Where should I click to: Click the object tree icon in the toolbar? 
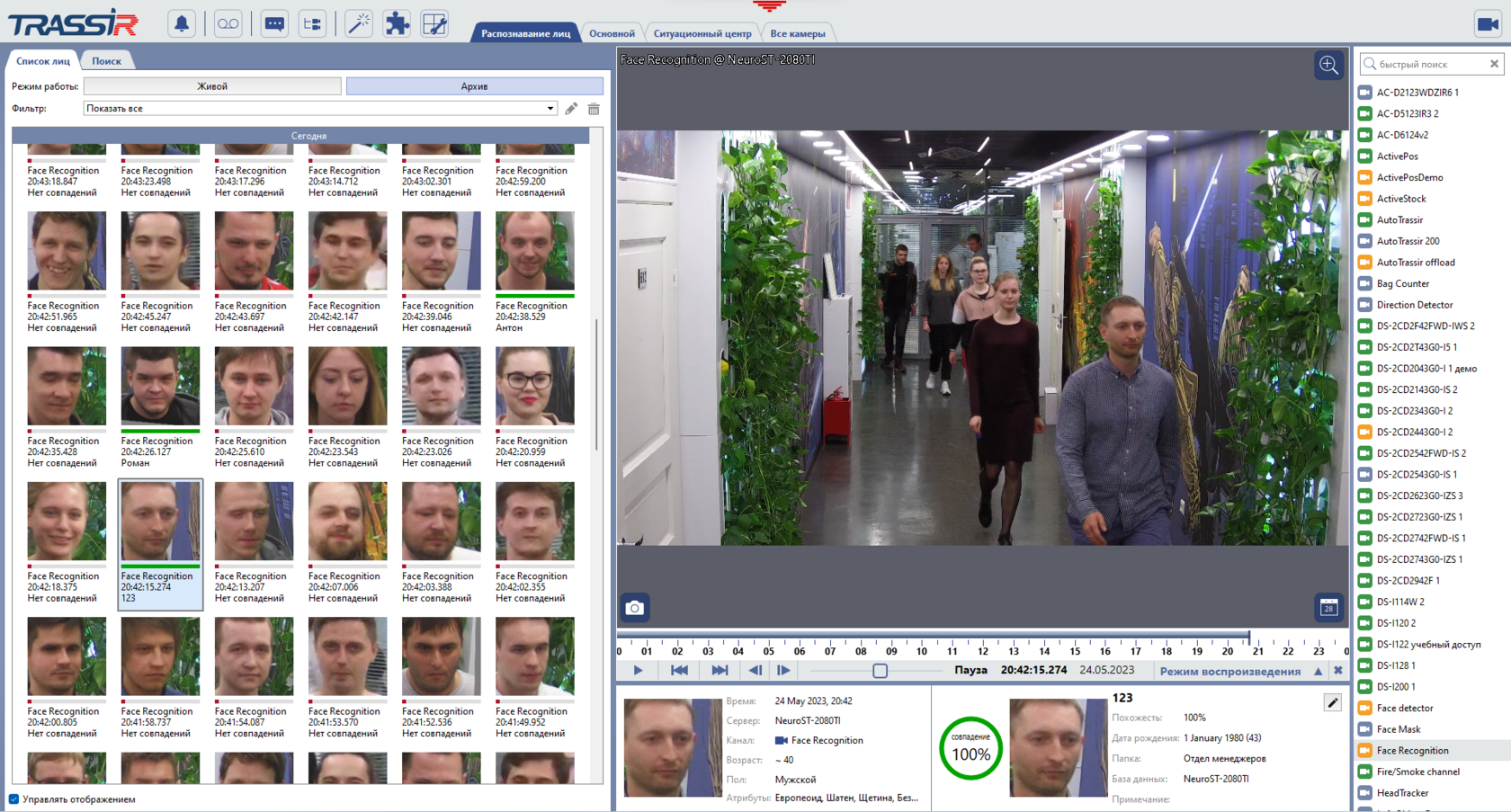(x=312, y=23)
